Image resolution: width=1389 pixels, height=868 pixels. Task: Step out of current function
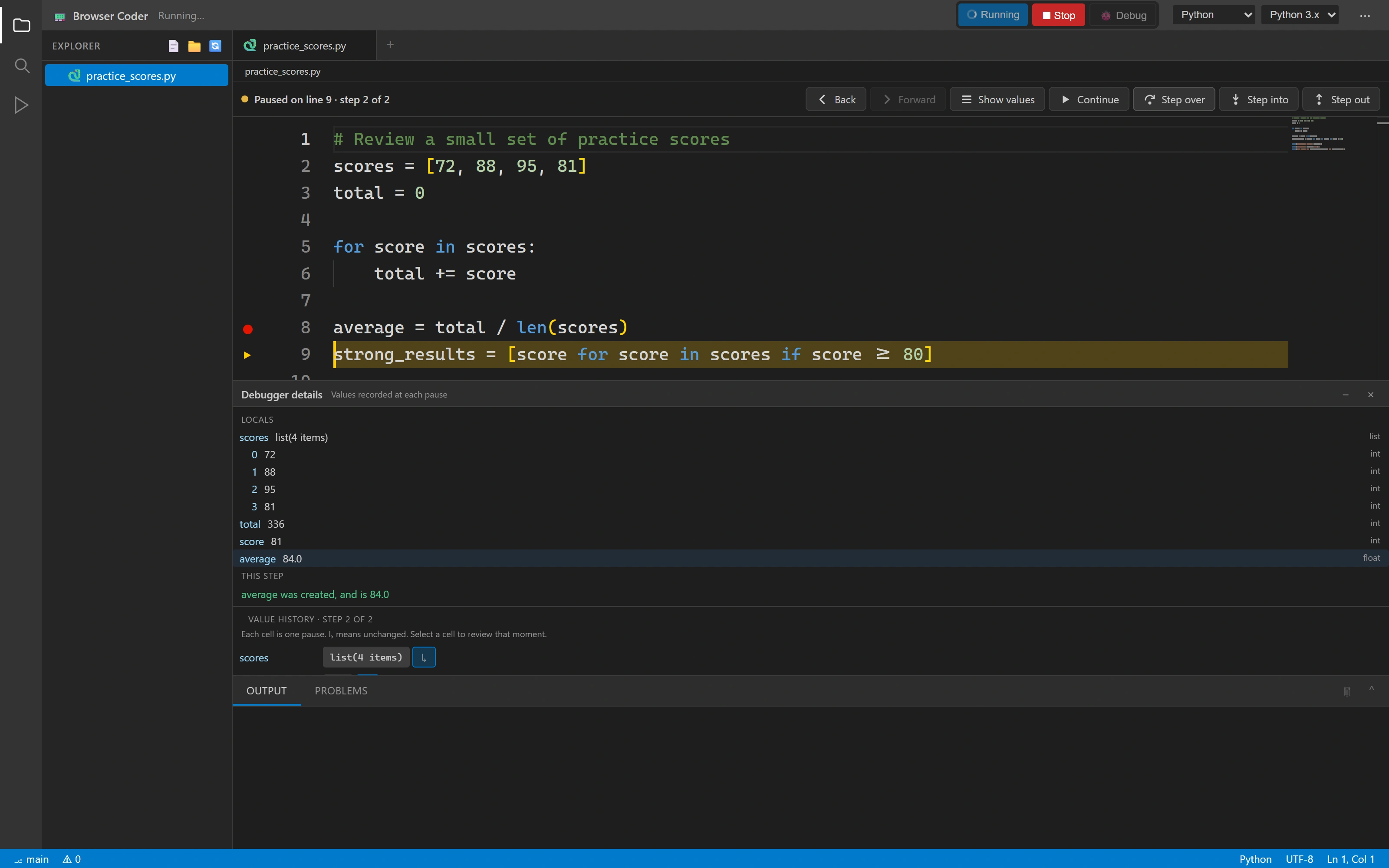pyautogui.click(x=1341, y=99)
